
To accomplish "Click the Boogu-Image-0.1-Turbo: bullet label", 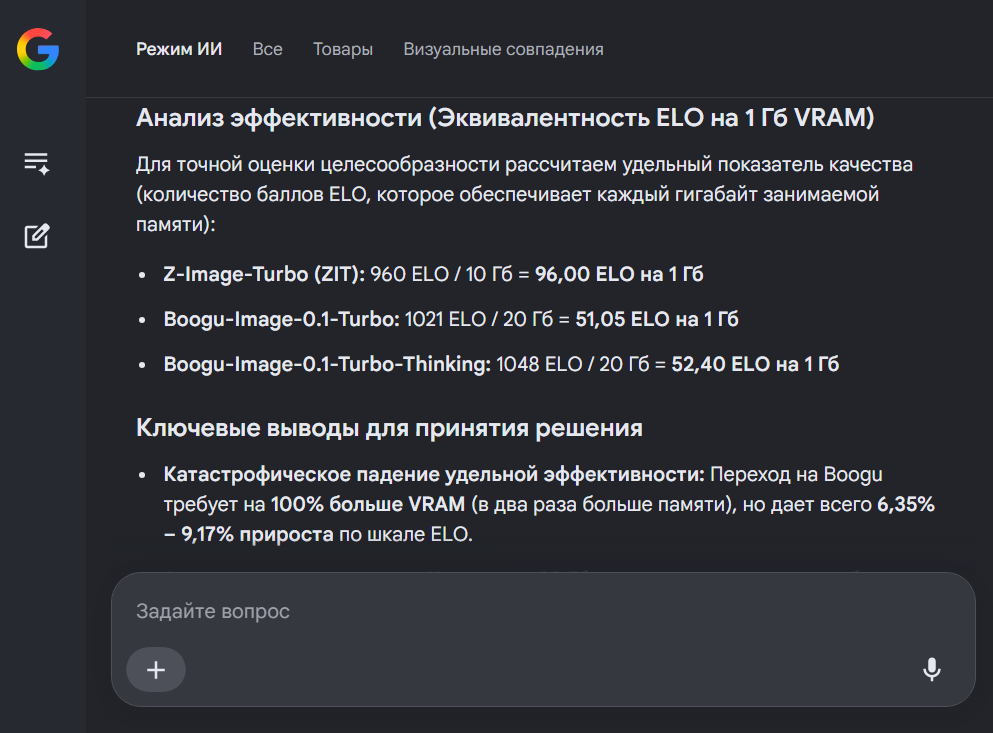I will [282, 319].
